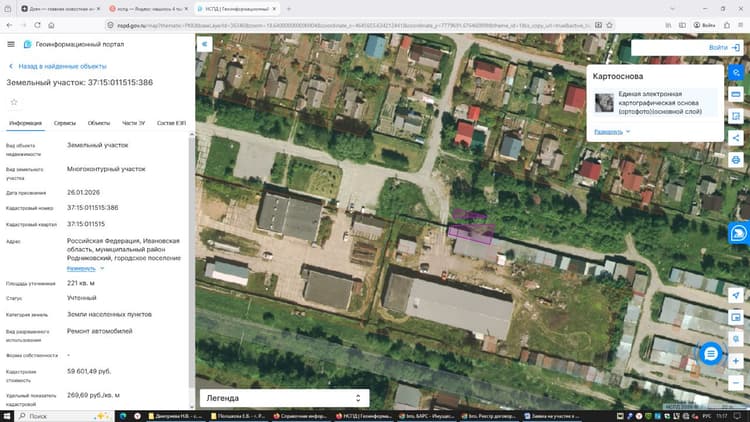Click the map search pin tool
This screenshot has width=750, height=422.
pos(736,339)
